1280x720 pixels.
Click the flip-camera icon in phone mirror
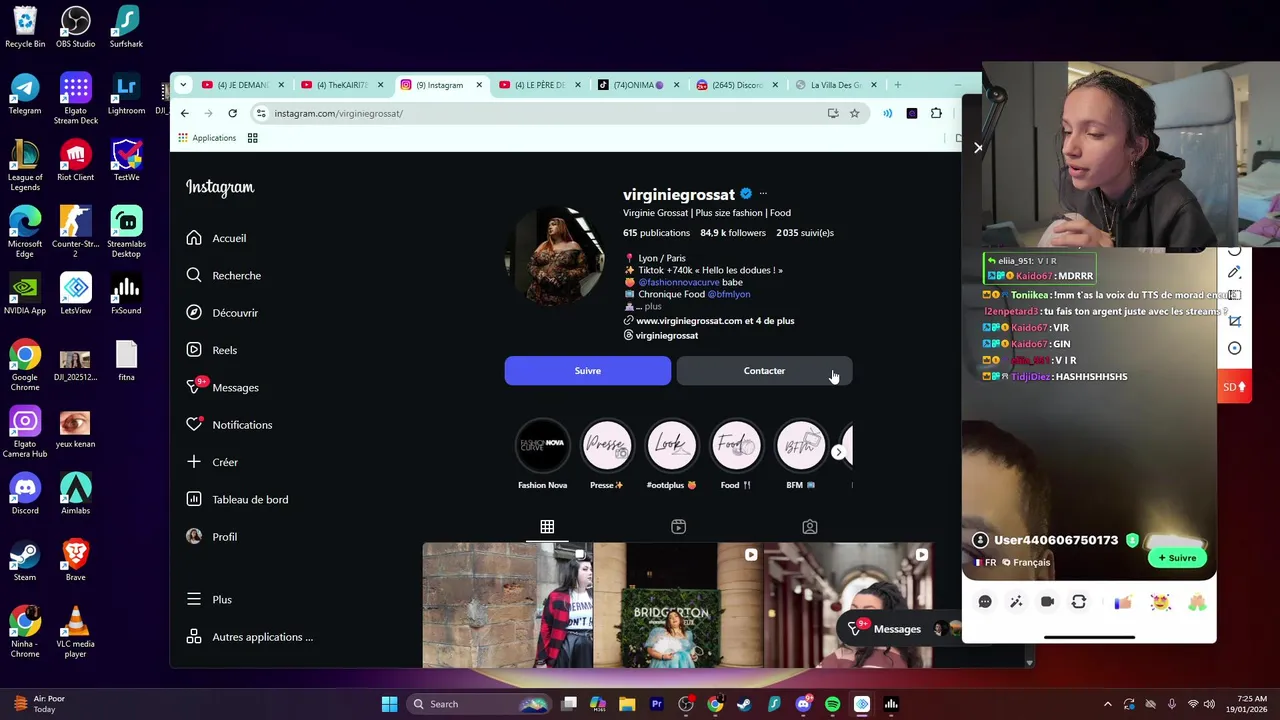pos(1079,602)
